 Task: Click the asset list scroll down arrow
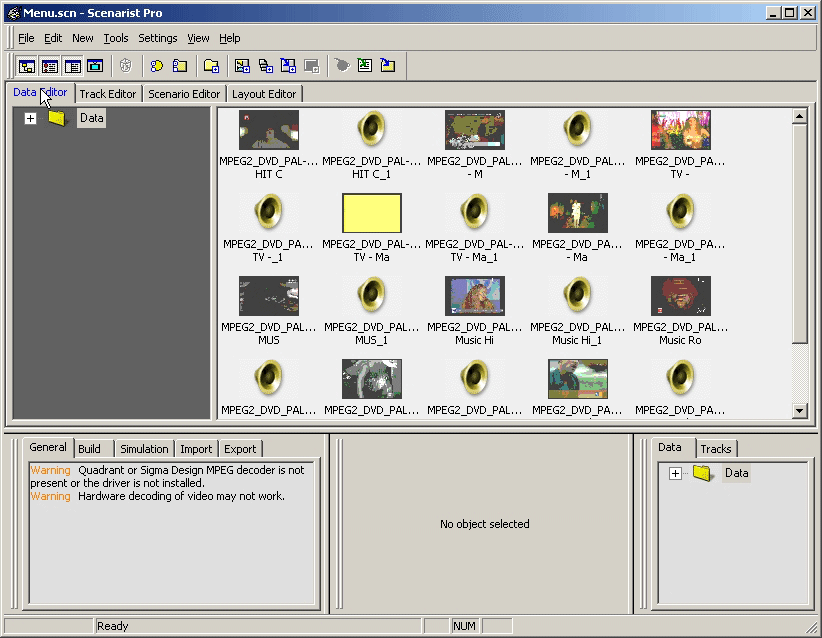pos(799,410)
